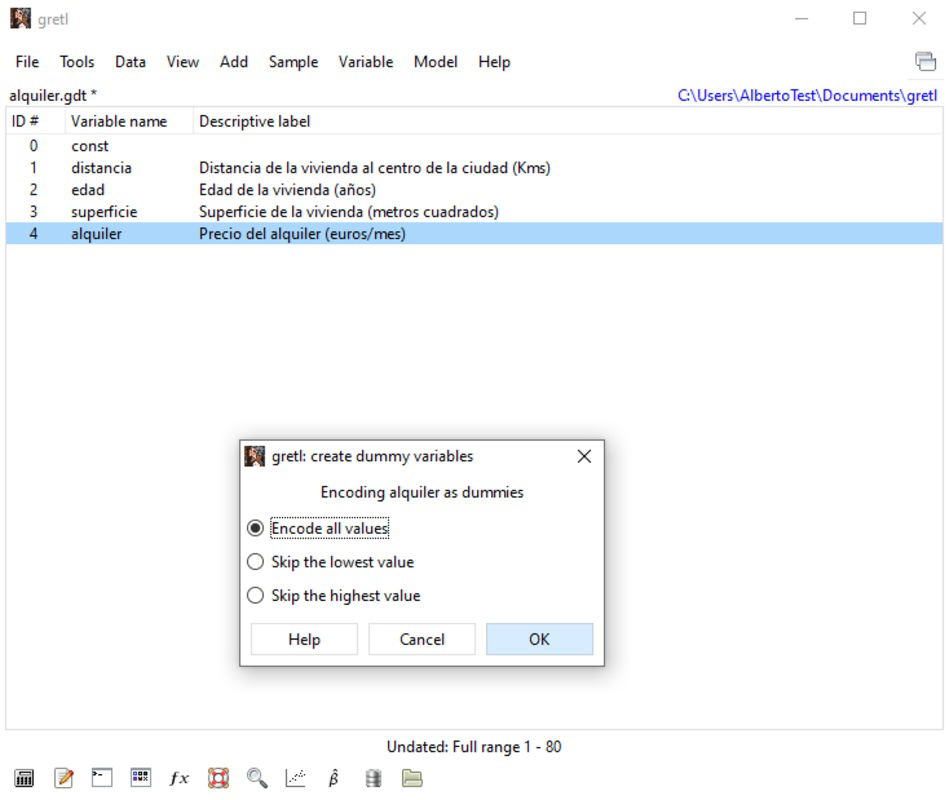Click the Descriptive label column header

coord(568,122)
